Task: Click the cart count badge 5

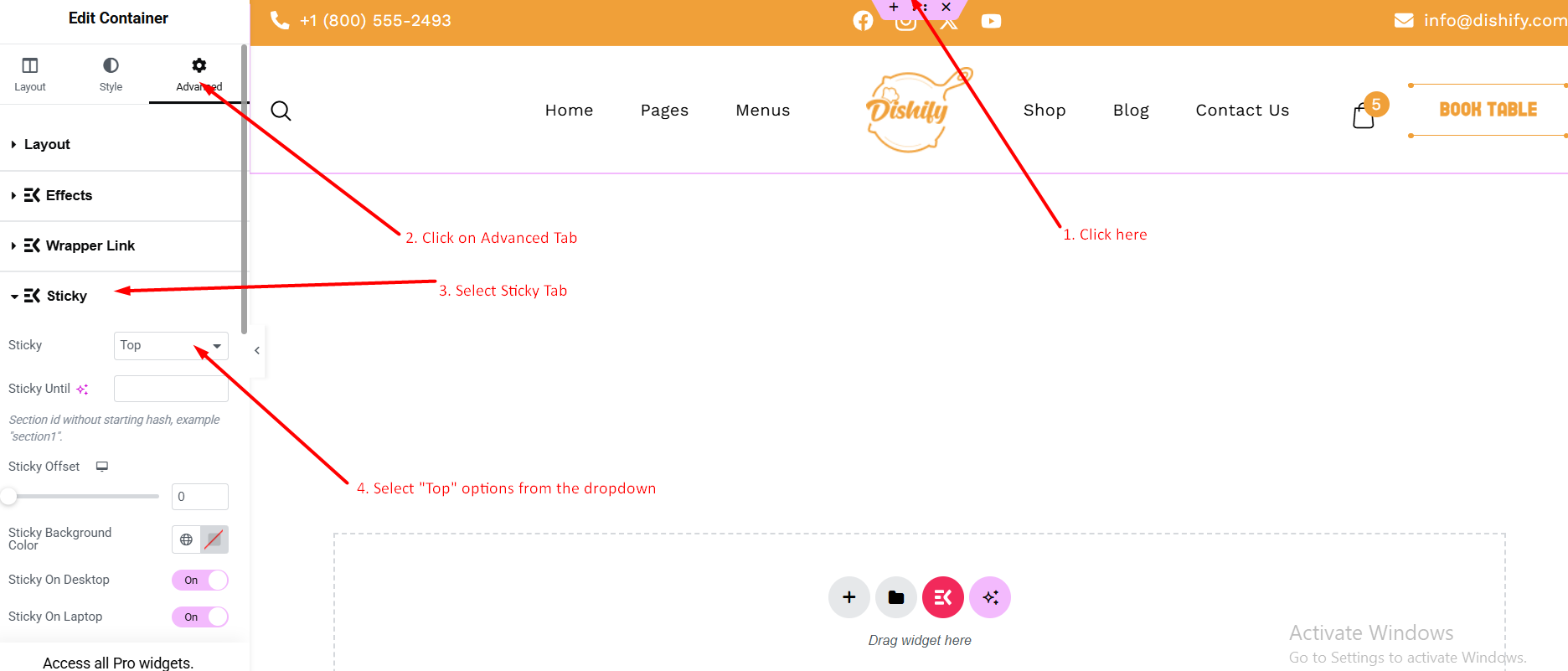Action: [x=1376, y=105]
